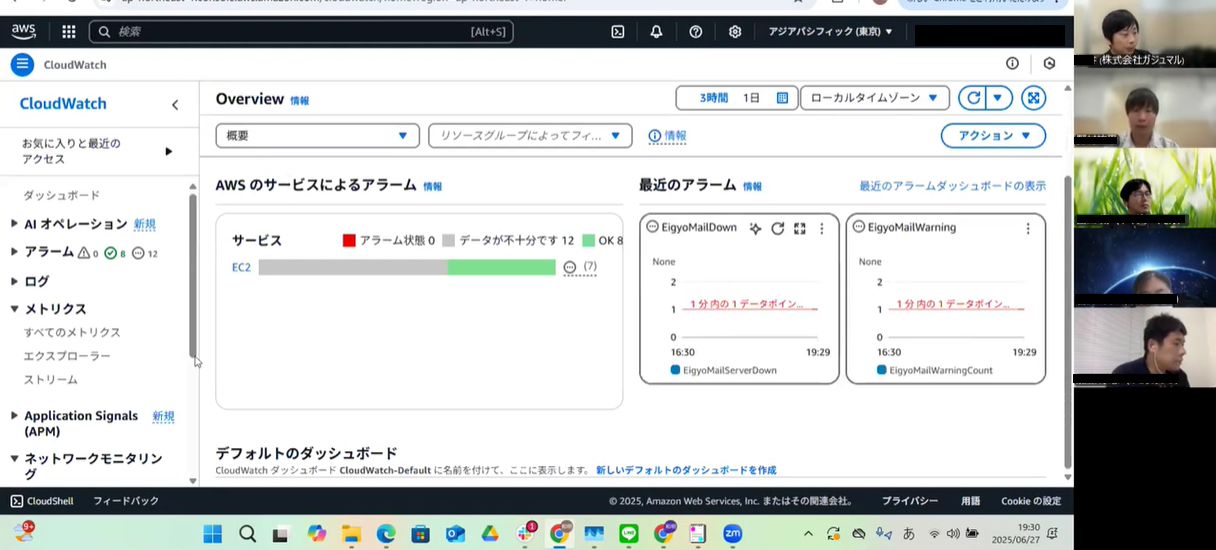Open ダッシュボード in the sidebar
Image resolution: width=1216 pixels, height=550 pixels.
(62, 195)
